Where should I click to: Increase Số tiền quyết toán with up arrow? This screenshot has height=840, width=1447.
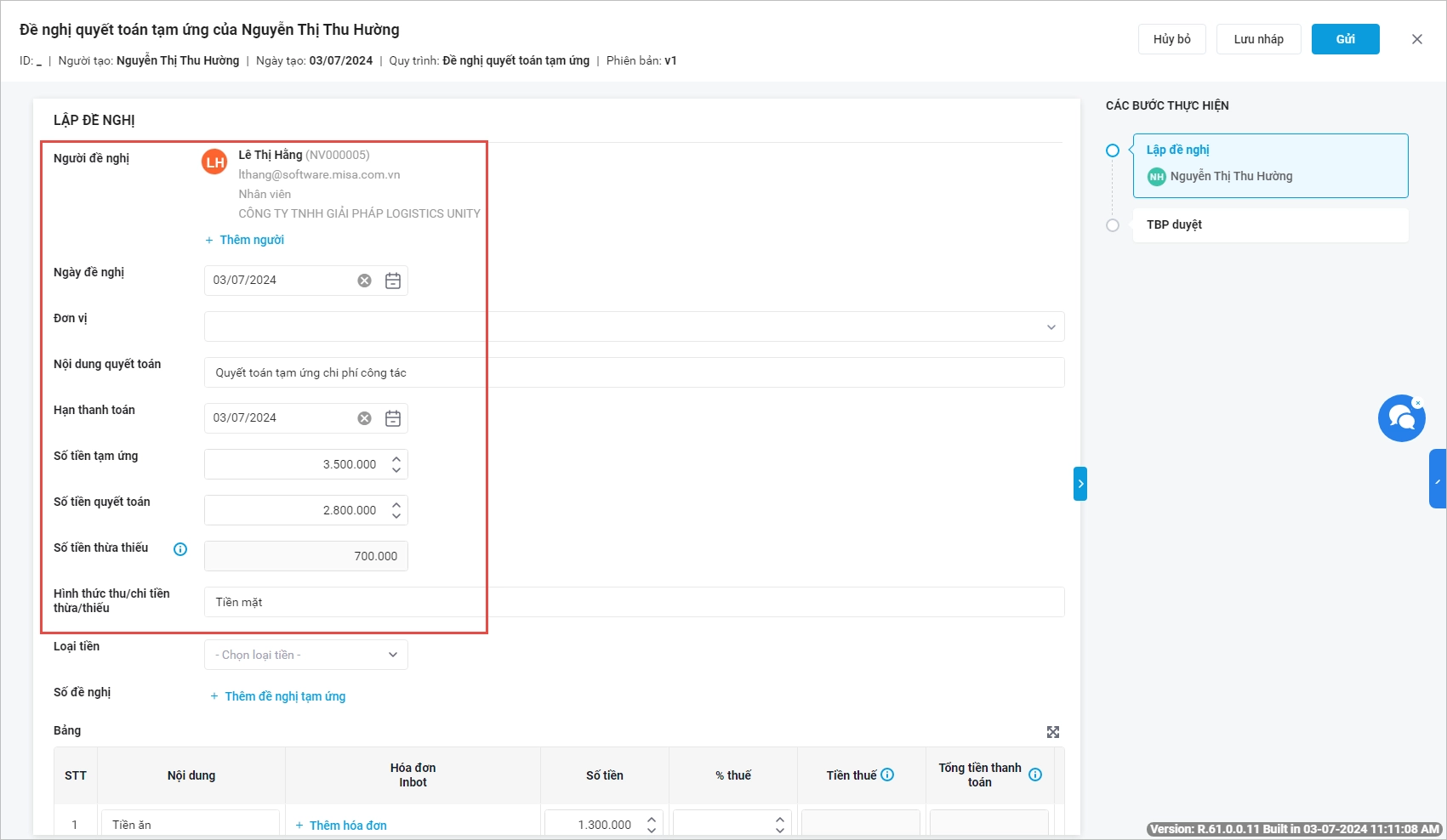coord(396,505)
